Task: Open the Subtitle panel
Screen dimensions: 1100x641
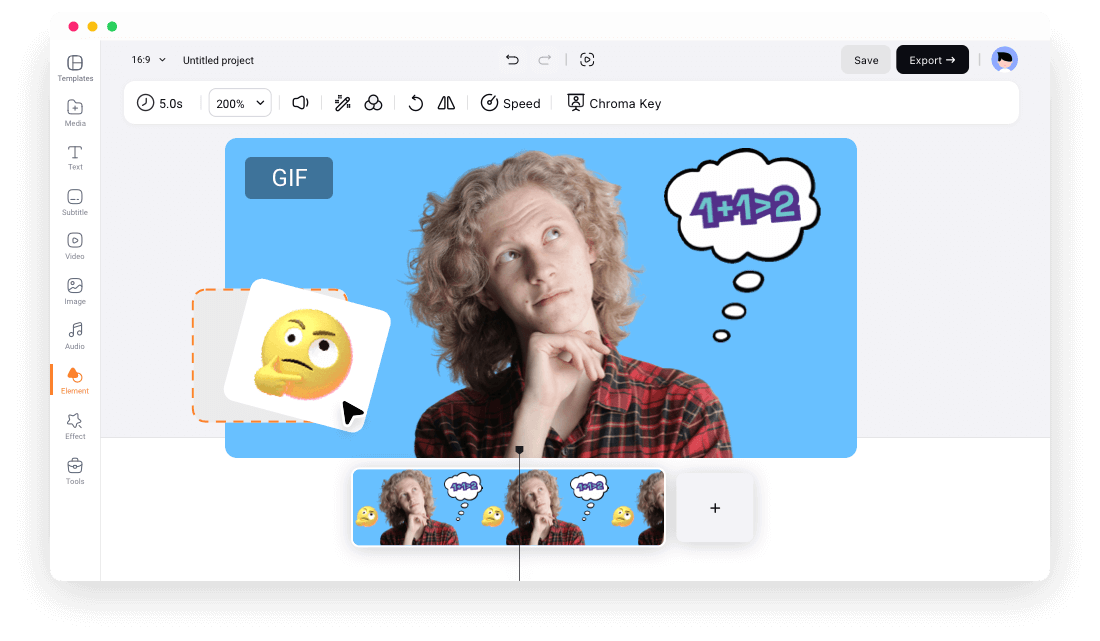Action: [75, 202]
